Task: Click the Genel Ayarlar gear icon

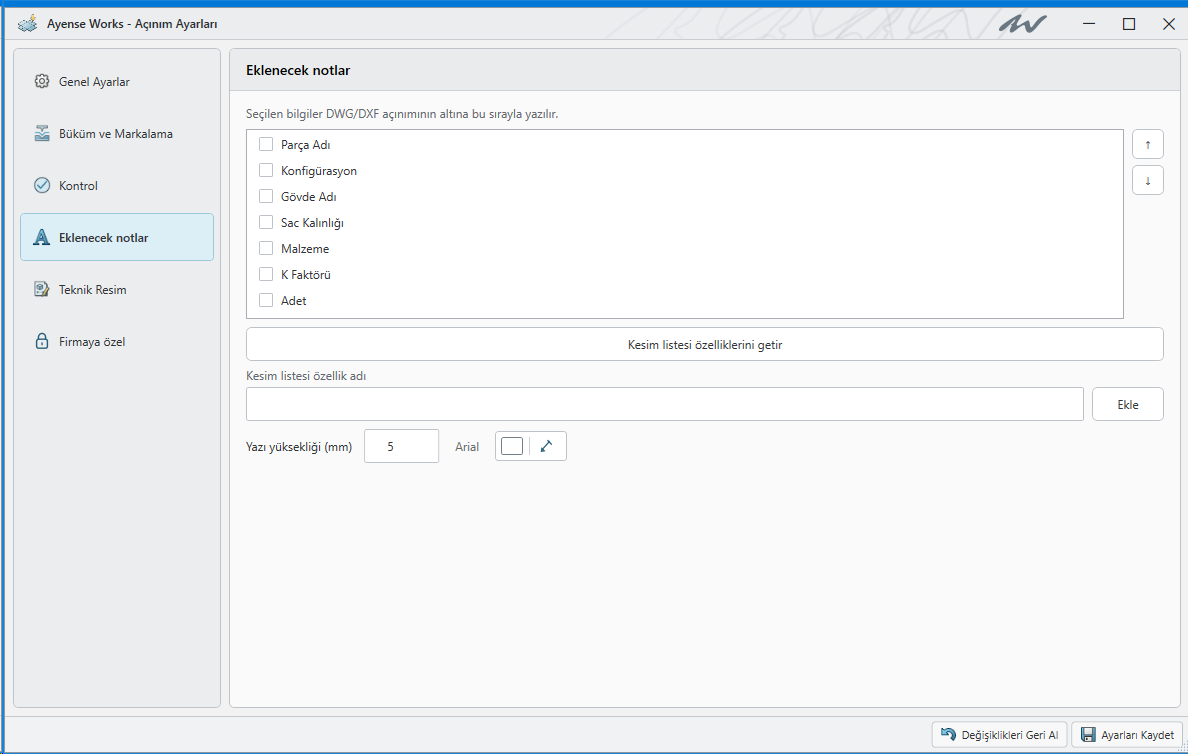Action: tap(42, 81)
